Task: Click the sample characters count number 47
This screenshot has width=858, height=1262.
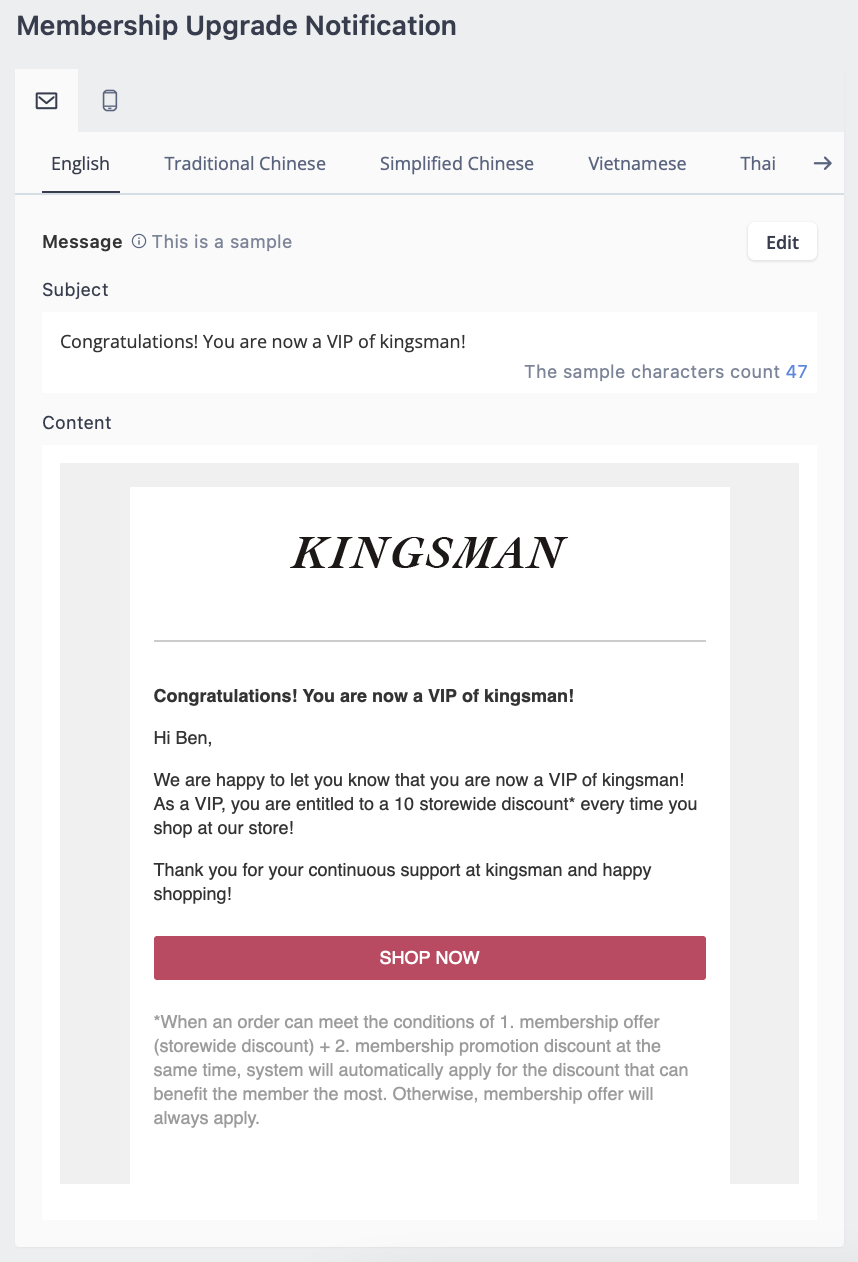Action: pyautogui.click(x=796, y=372)
